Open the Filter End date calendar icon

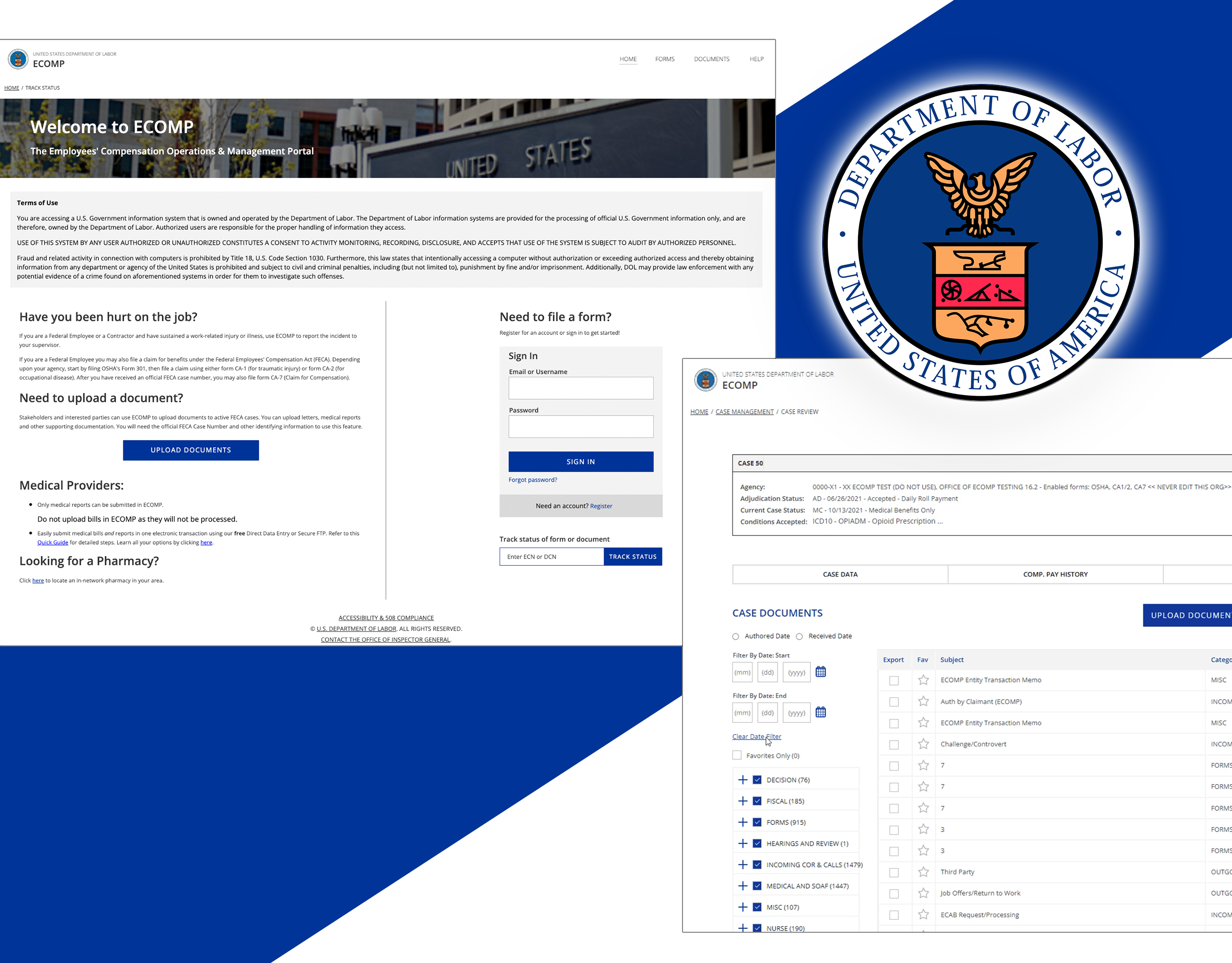pyautogui.click(x=820, y=713)
